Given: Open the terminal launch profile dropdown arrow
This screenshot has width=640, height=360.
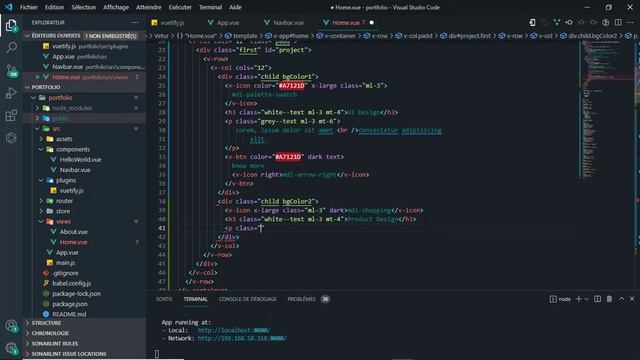Looking at the screenshot, I should pyautogui.click(x=587, y=299).
